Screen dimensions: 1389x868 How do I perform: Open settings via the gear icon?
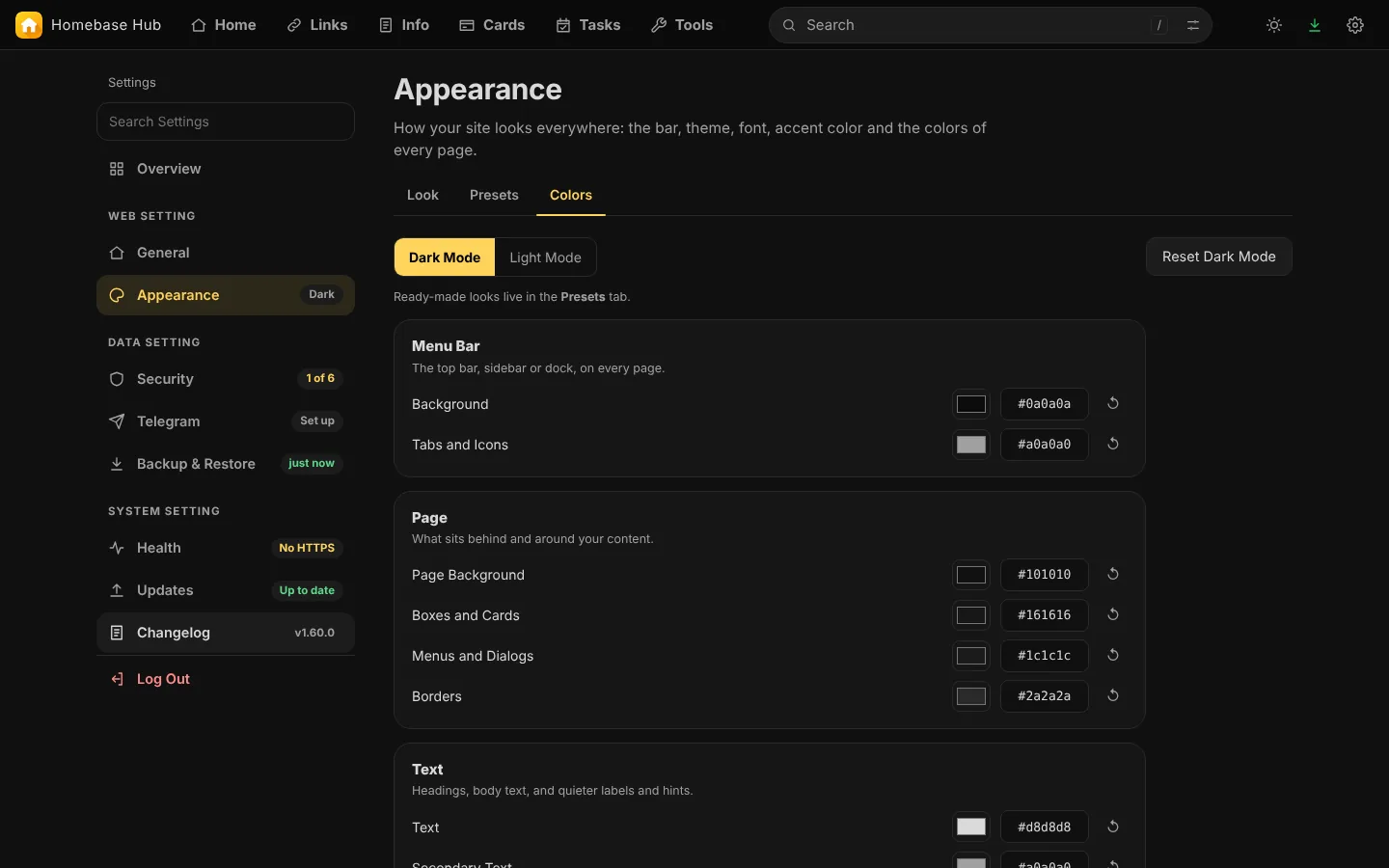(1355, 25)
